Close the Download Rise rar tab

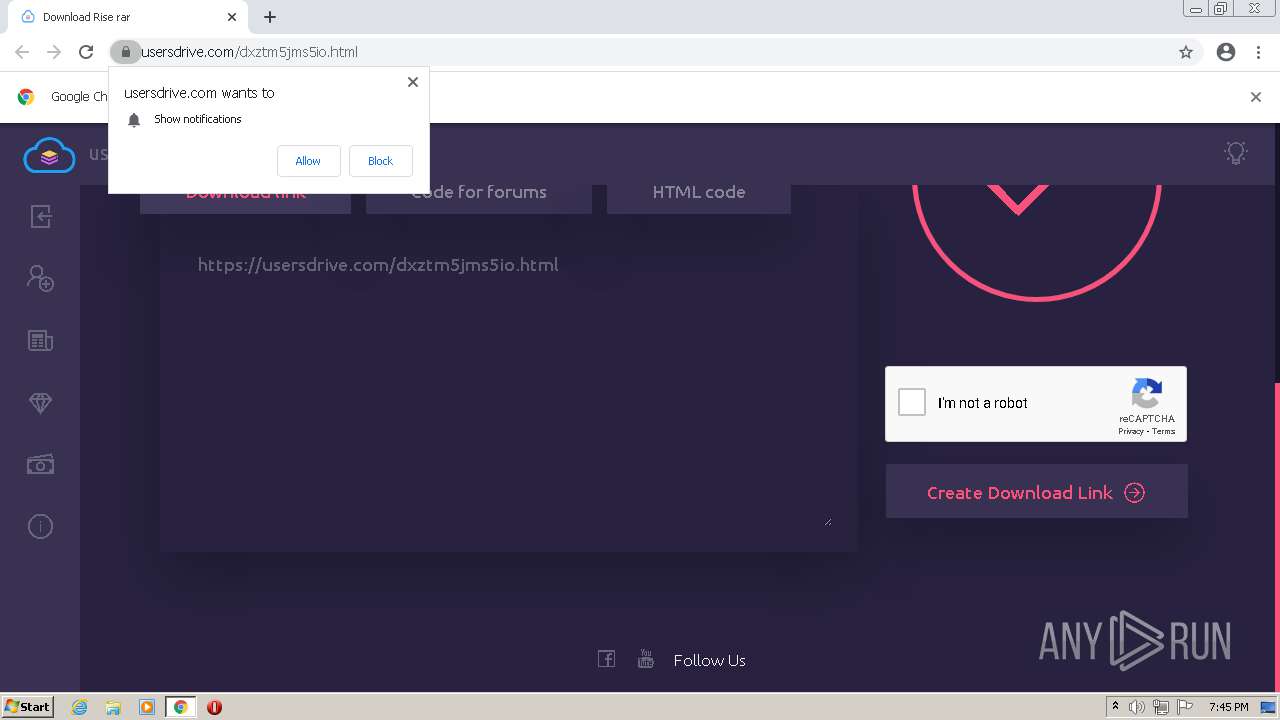pyautogui.click(x=232, y=17)
